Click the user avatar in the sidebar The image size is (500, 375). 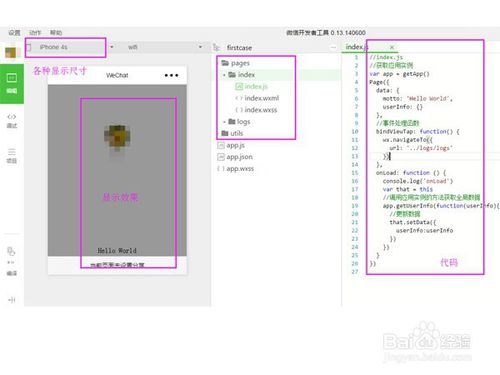coord(11,53)
